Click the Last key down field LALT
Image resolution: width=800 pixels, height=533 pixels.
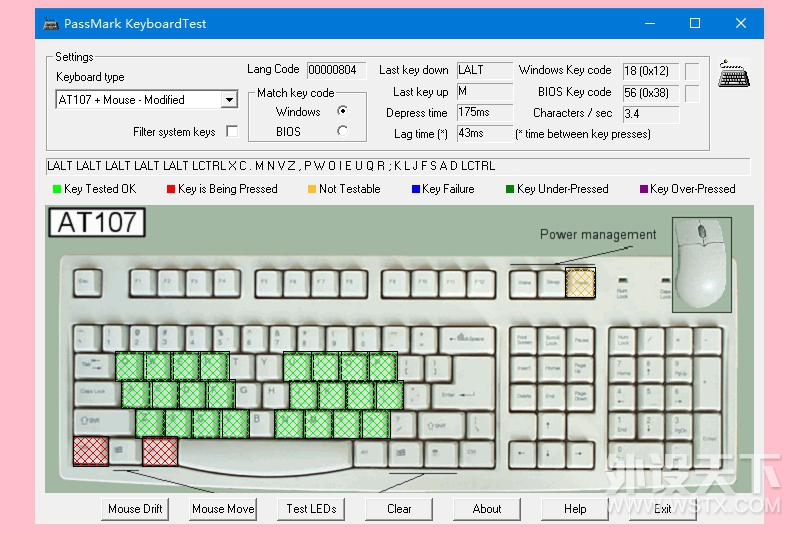[484, 70]
